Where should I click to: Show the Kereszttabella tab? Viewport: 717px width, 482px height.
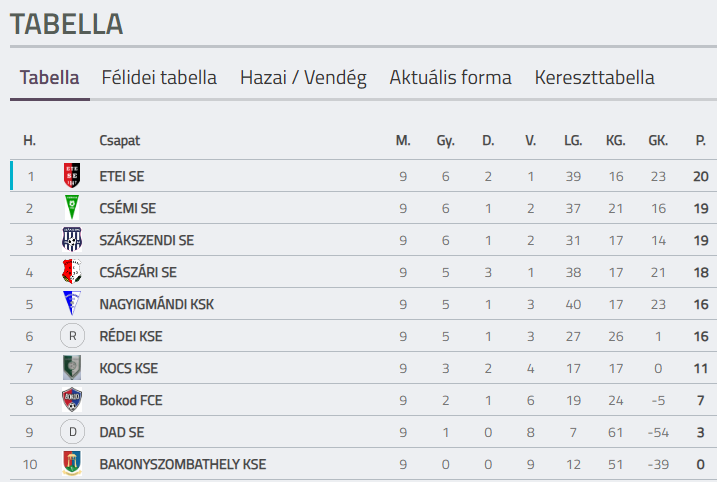click(594, 78)
